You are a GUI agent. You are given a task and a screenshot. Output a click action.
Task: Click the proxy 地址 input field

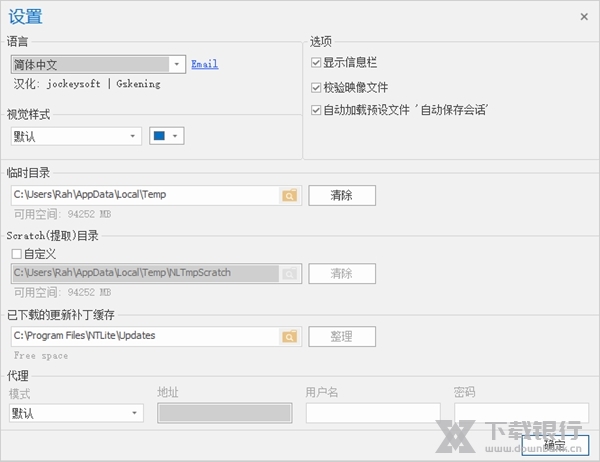(225, 413)
